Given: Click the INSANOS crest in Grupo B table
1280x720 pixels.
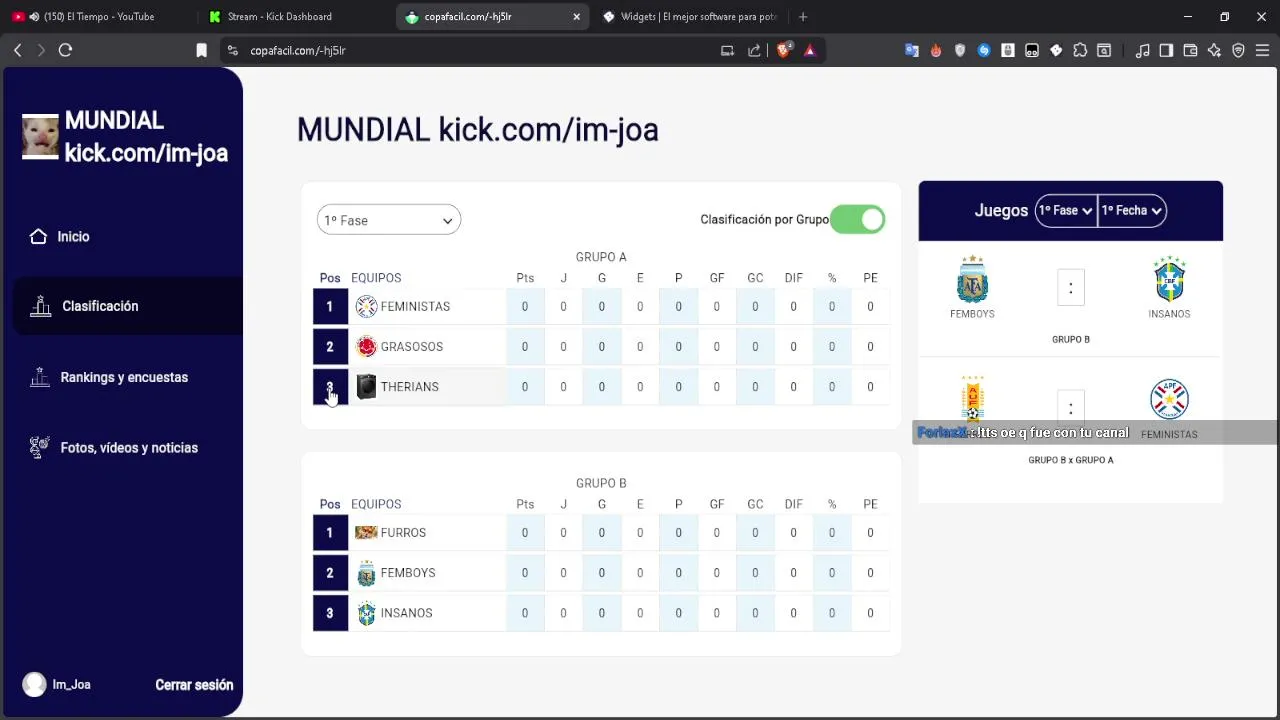Looking at the screenshot, I should [366, 613].
